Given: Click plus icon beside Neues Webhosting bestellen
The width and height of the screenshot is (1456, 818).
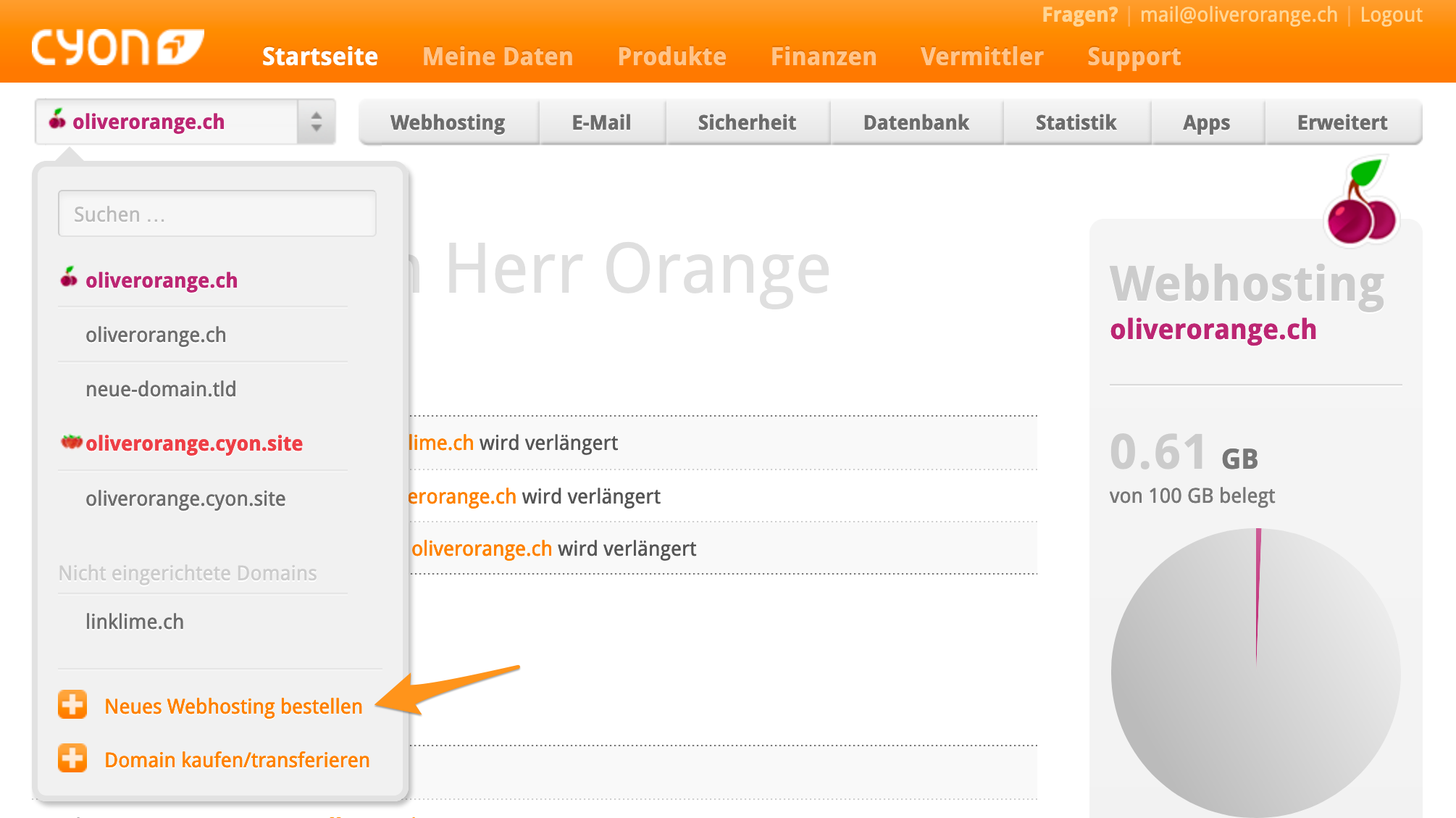Looking at the screenshot, I should click(x=72, y=705).
